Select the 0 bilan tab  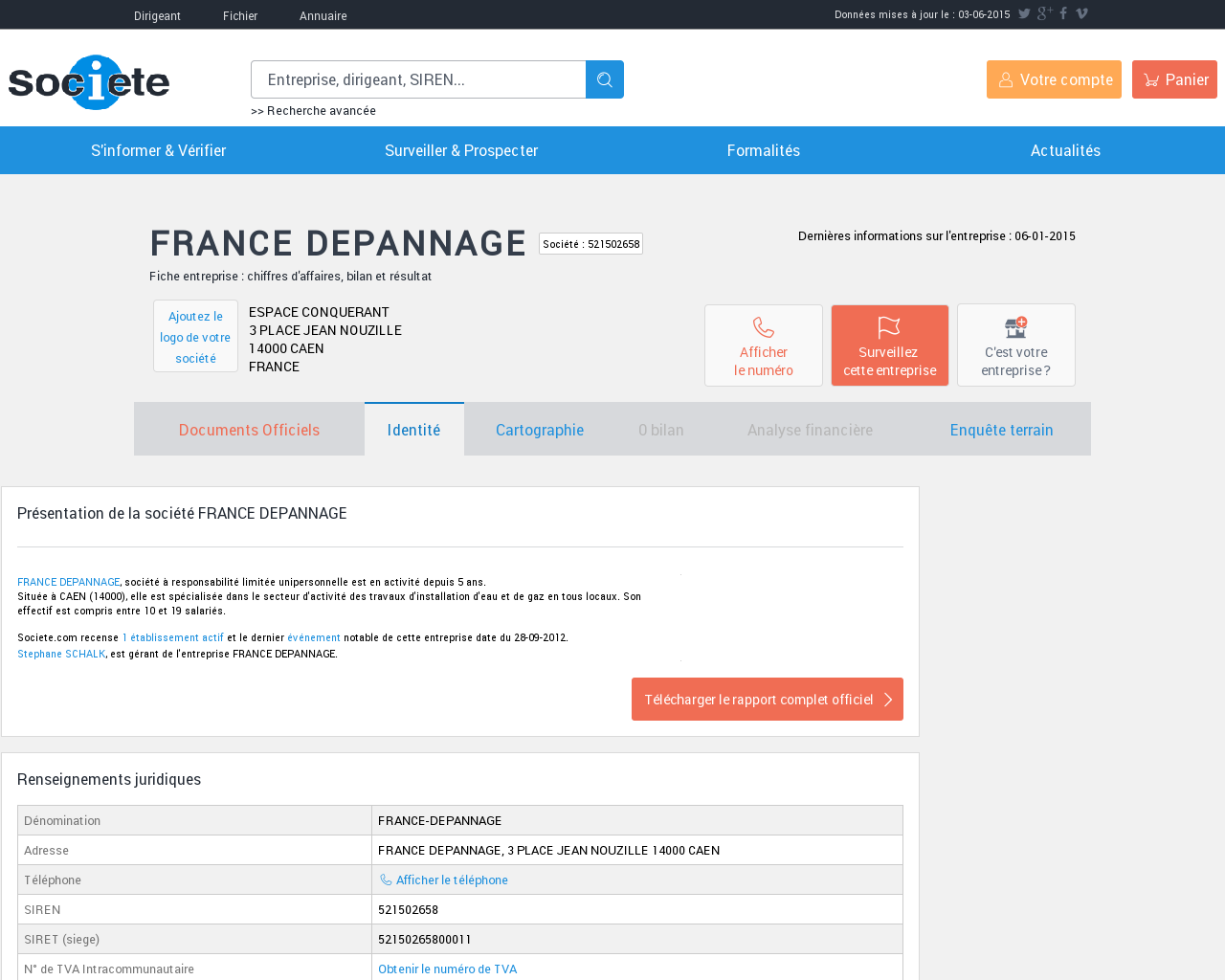(x=661, y=430)
